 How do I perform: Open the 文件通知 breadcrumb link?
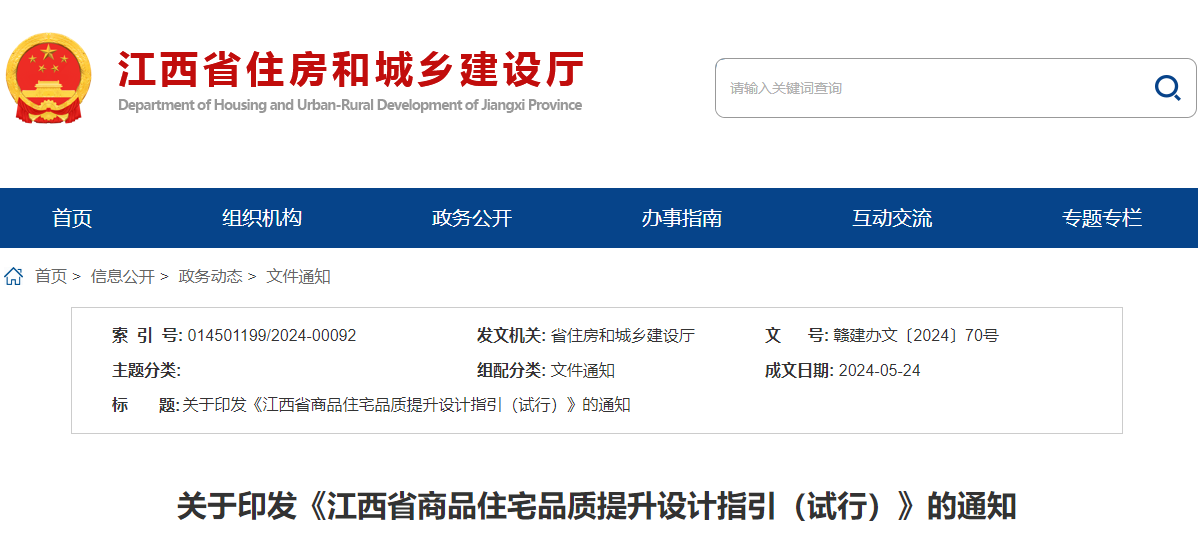pyautogui.click(x=298, y=277)
